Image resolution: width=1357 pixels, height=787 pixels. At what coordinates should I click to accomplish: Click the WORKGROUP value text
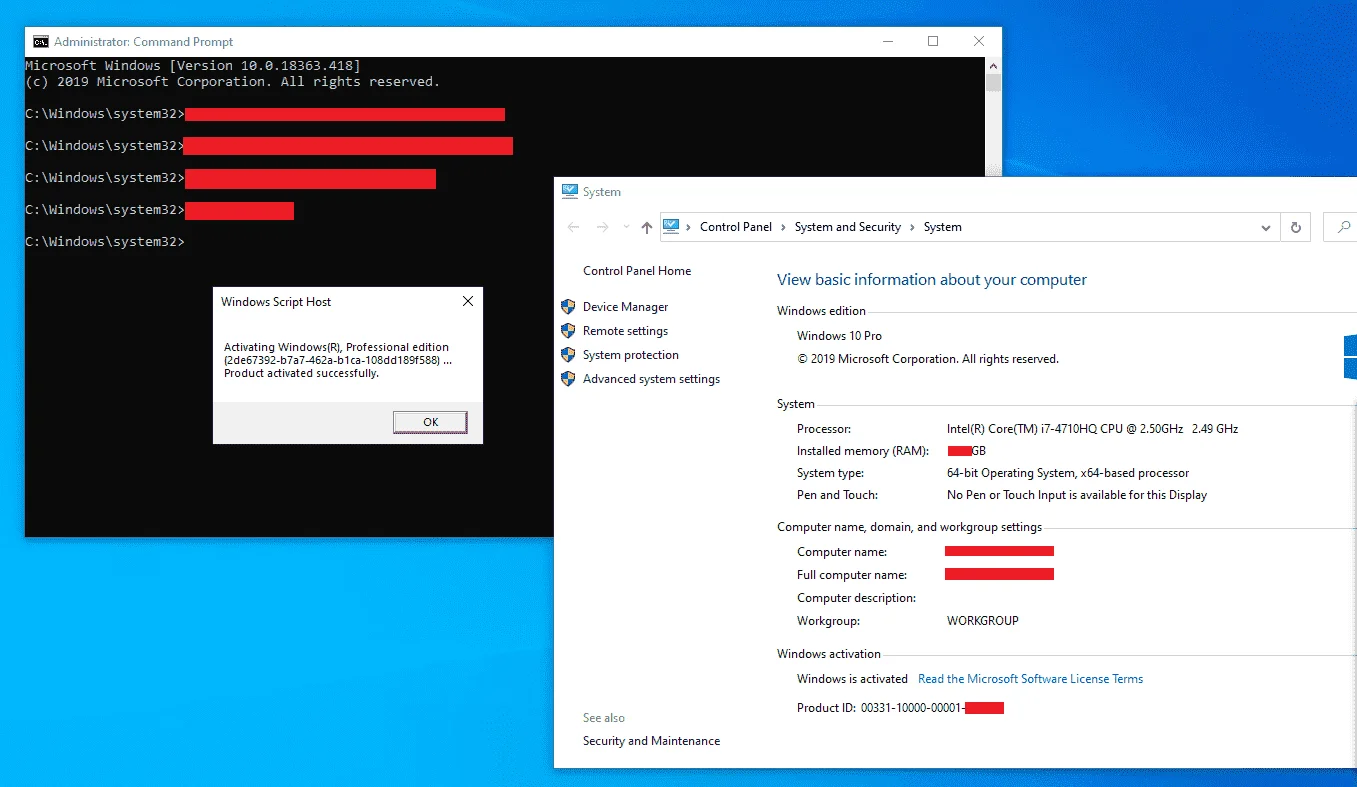pos(983,621)
